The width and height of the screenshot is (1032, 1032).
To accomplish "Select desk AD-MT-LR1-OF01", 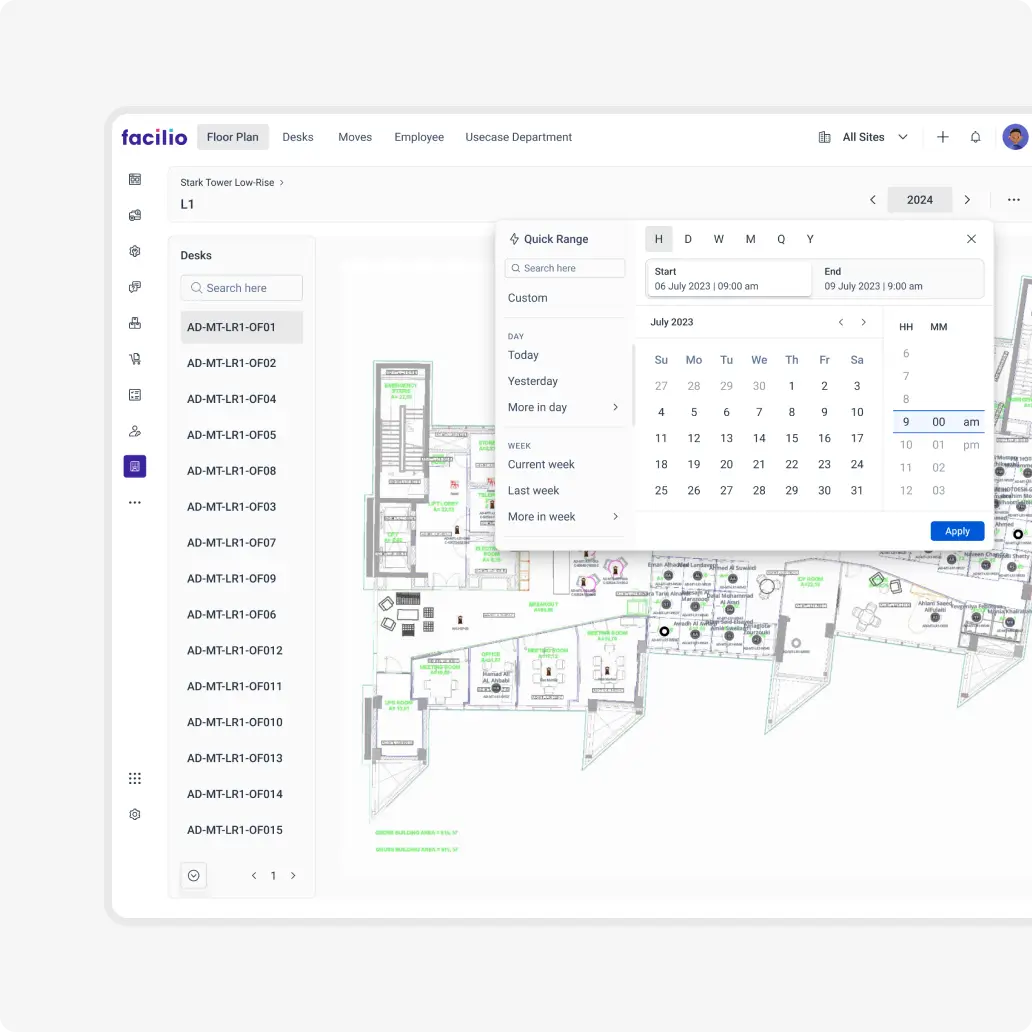I will pos(242,327).
